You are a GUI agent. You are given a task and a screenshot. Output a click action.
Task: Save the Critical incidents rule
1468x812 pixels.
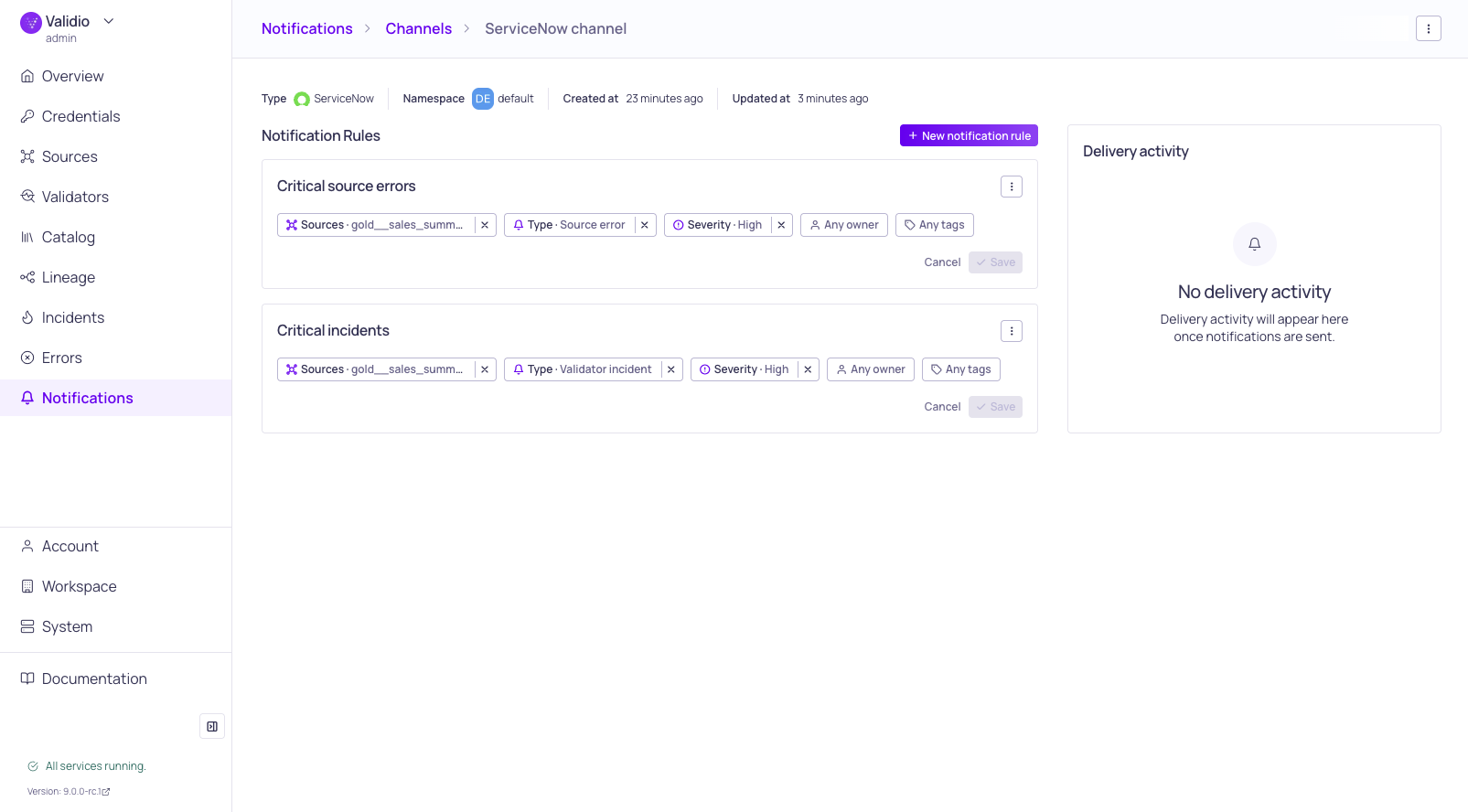coord(995,407)
